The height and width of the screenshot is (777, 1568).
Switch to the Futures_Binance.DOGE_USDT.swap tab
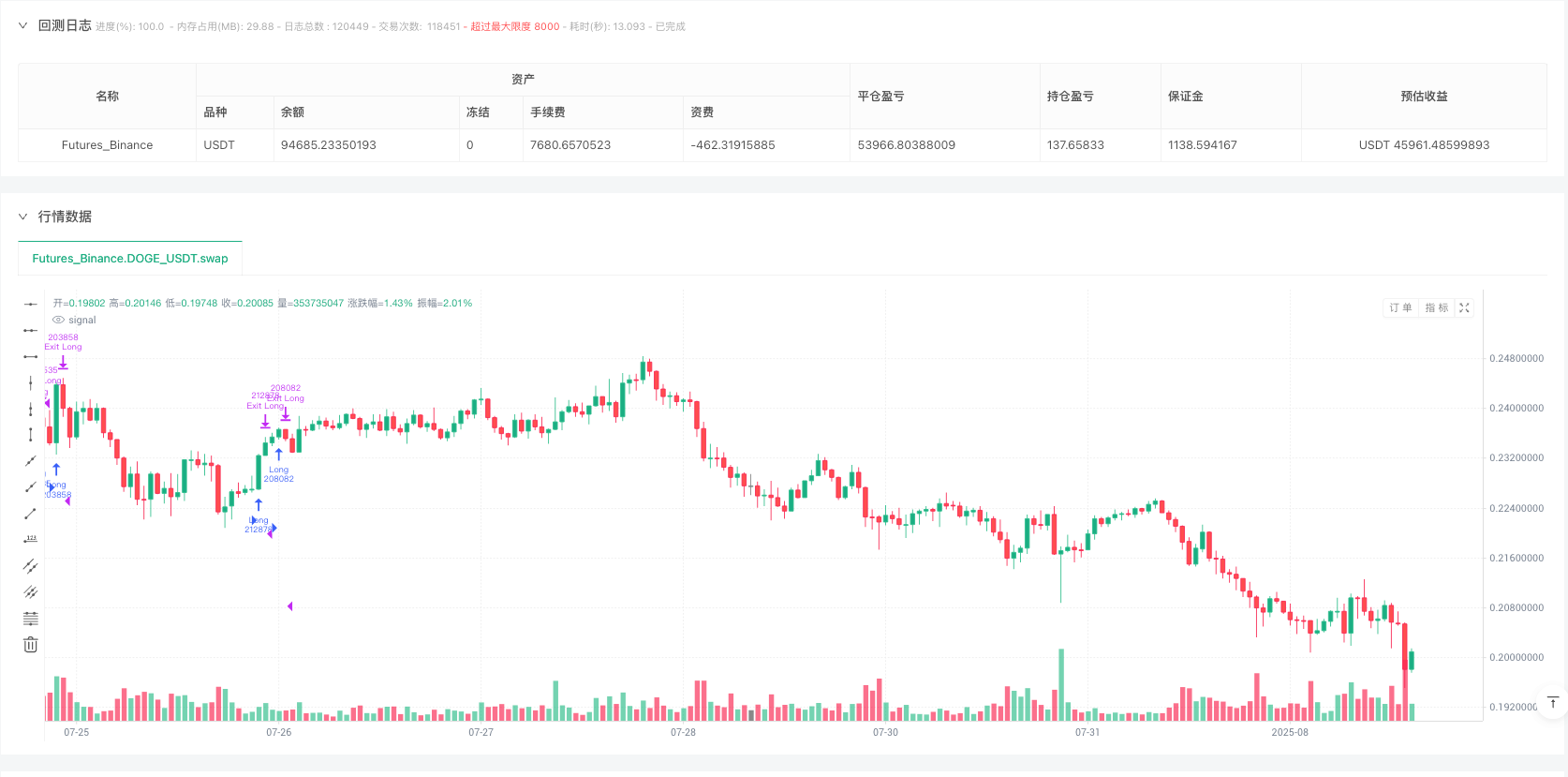coord(129,258)
